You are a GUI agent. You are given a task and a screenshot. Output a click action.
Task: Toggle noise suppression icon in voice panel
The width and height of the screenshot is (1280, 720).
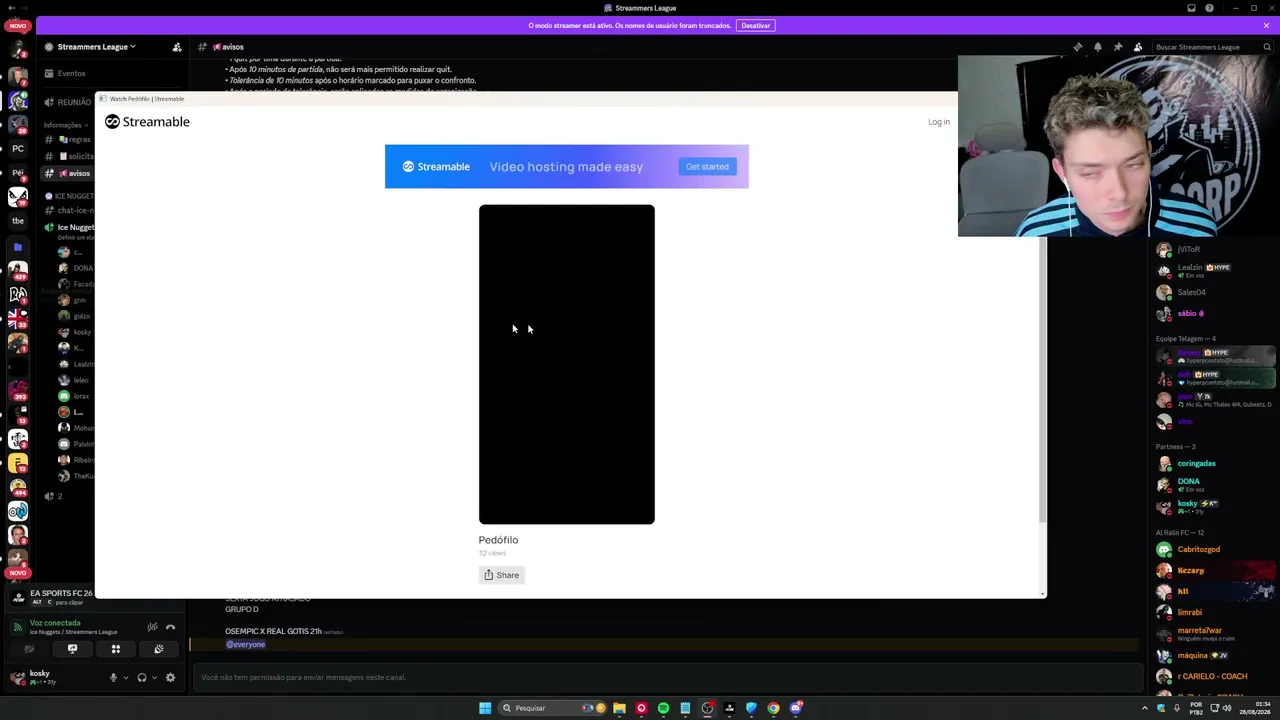click(x=152, y=627)
